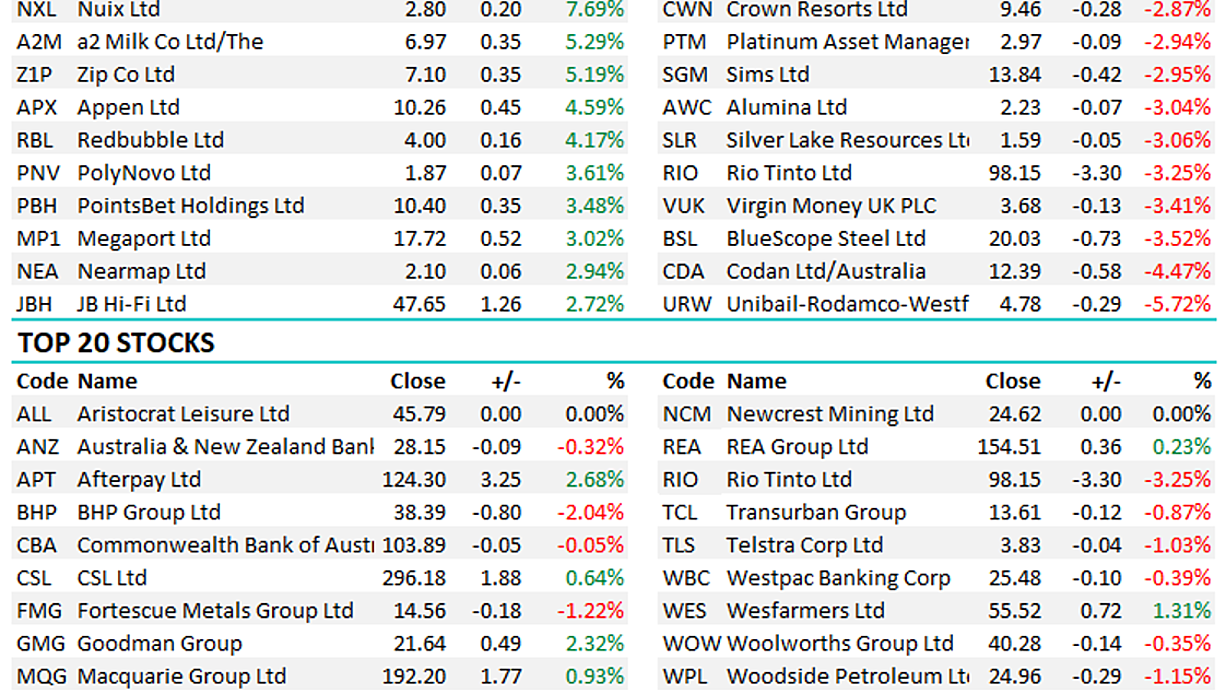Click BlueScope Steel's close price 20.03

[x=1014, y=239]
